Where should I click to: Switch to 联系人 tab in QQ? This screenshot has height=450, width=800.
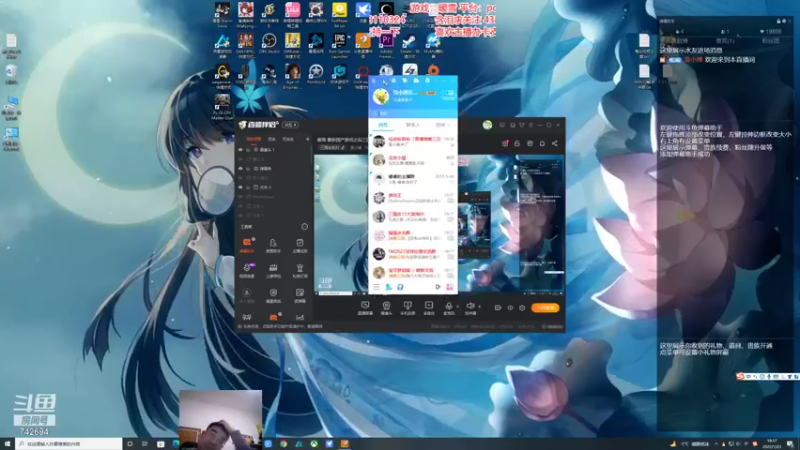tap(412, 125)
